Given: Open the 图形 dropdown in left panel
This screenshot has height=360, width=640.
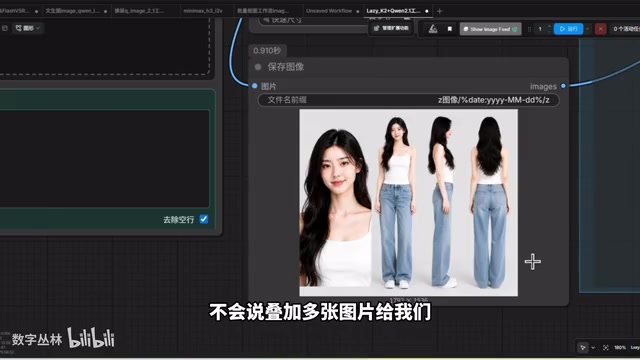Looking at the screenshot, I should (x=28, y=28).
